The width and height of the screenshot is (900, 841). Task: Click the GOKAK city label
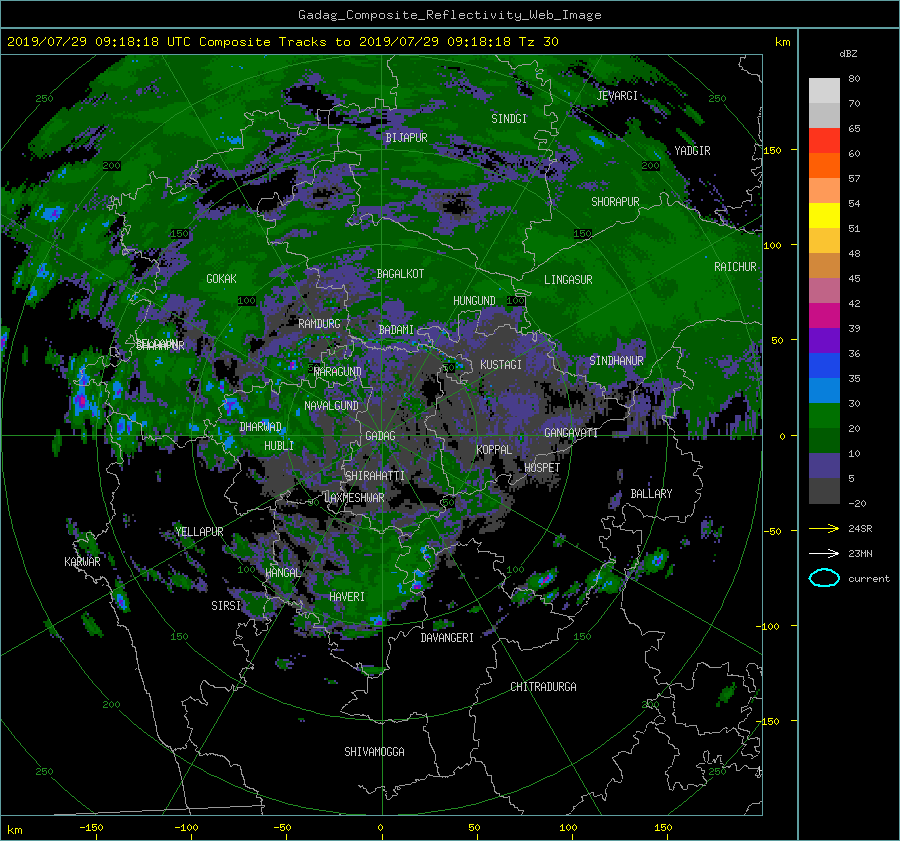pos(221,278)
